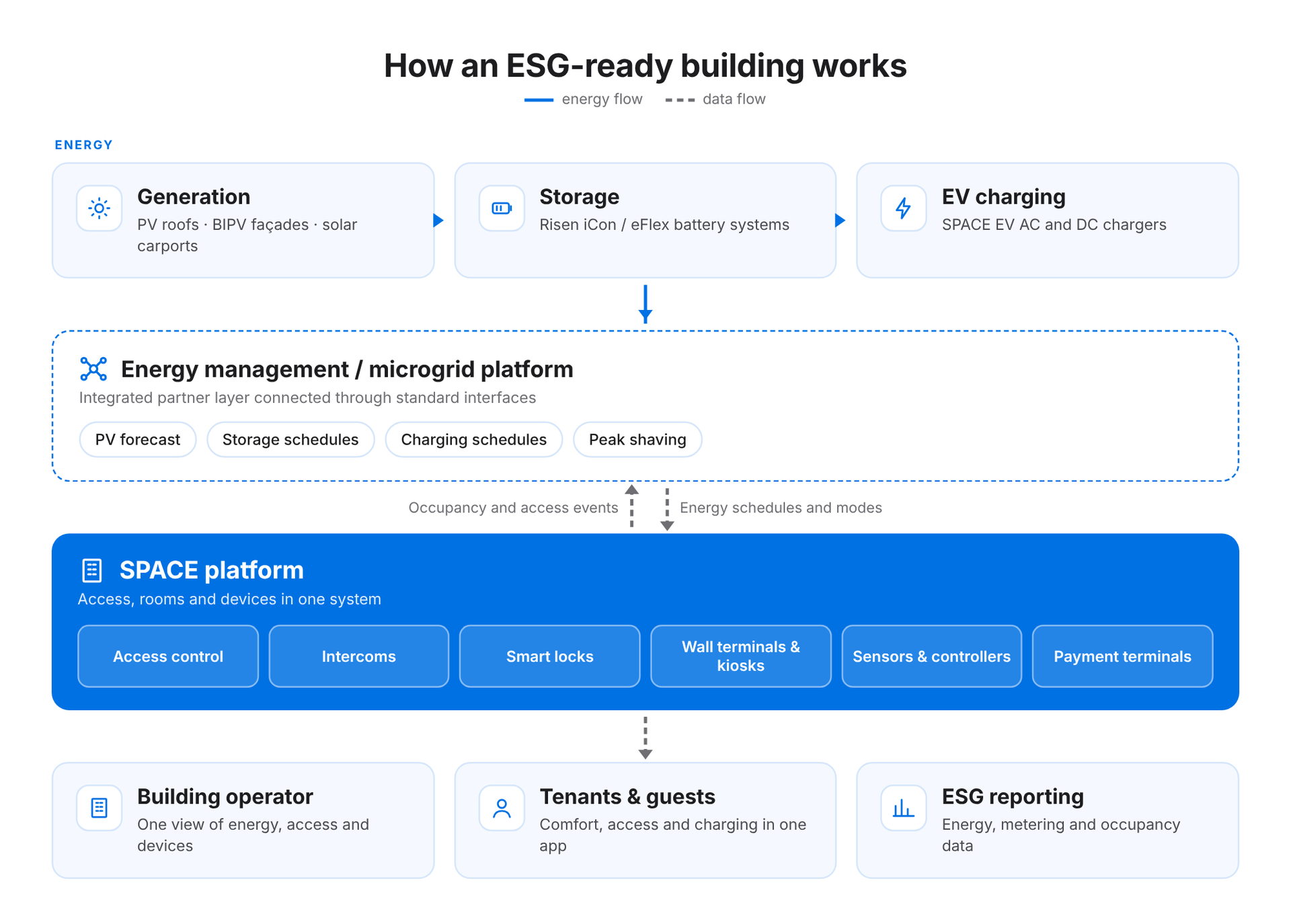
Task: Click the SPACE platform title
Action: (x=212, y=570)
